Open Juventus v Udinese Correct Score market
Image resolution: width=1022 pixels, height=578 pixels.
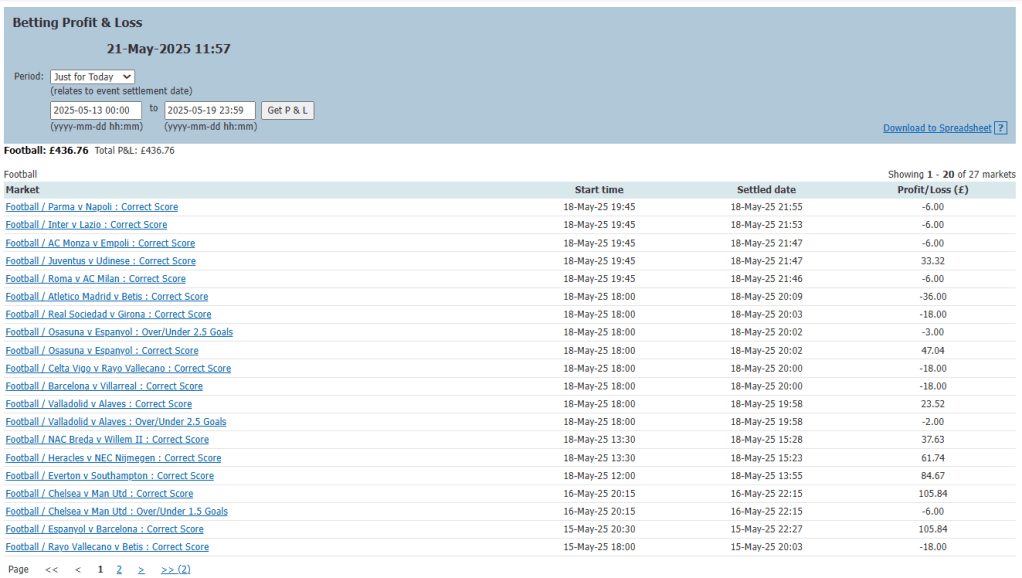pos(100,261)
